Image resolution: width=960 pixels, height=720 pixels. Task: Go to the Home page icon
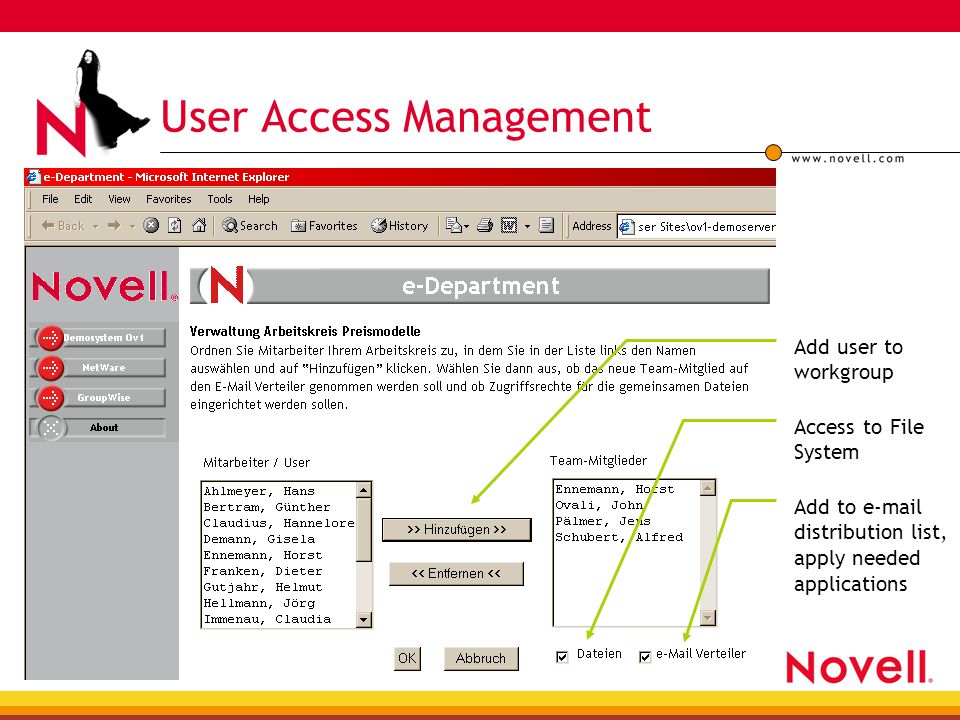click(199, 225)
